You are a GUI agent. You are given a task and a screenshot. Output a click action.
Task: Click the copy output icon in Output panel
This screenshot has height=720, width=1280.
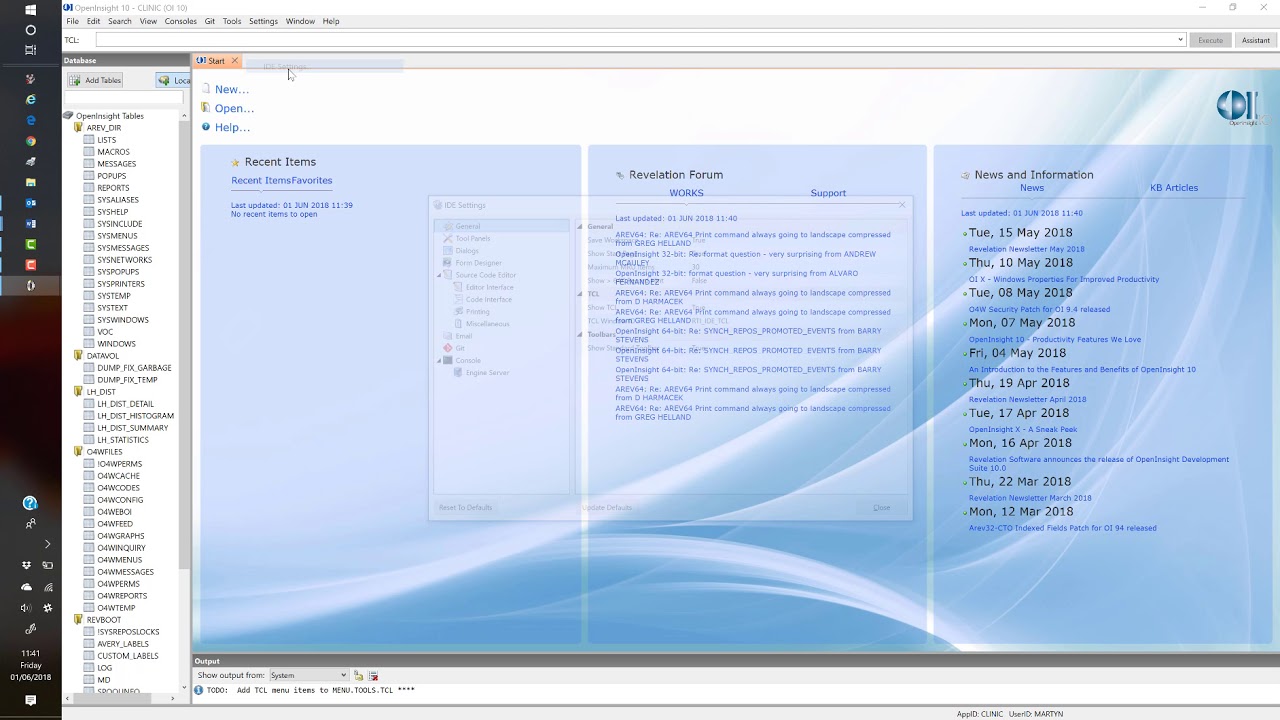(x=358, y=676)
